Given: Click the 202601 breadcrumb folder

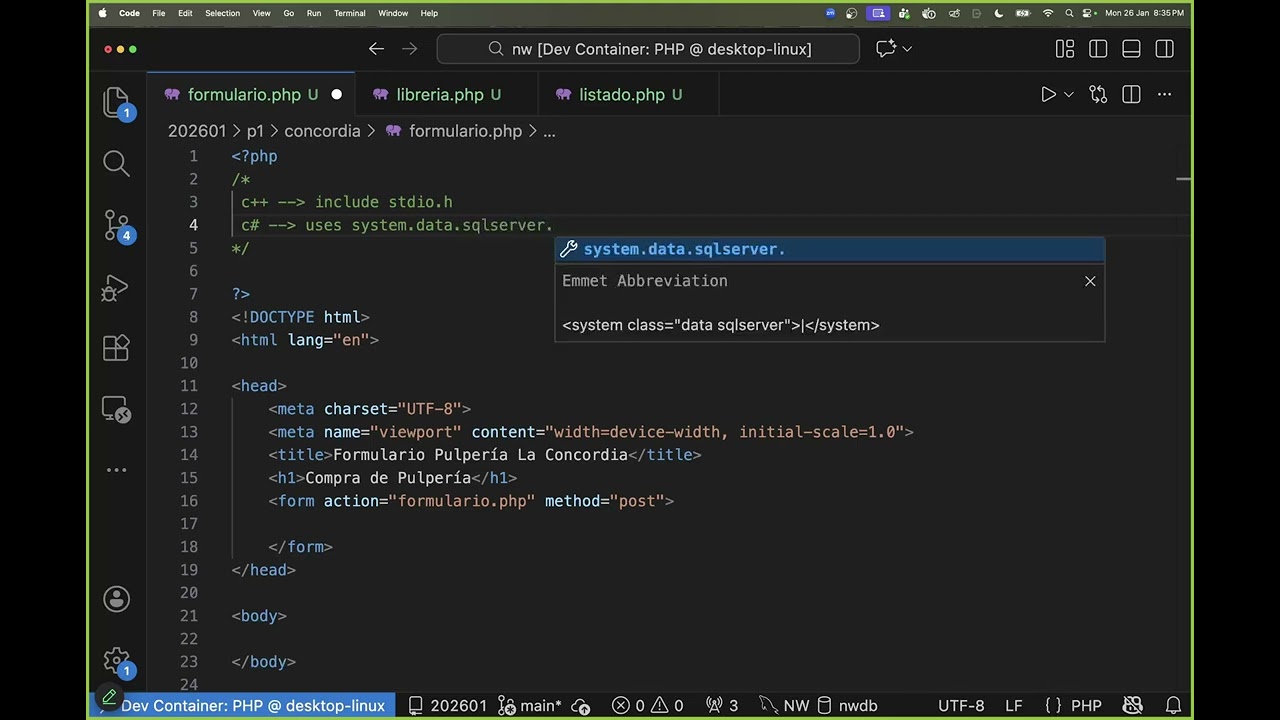Looking at the screenshot, I should coord(197,131).
